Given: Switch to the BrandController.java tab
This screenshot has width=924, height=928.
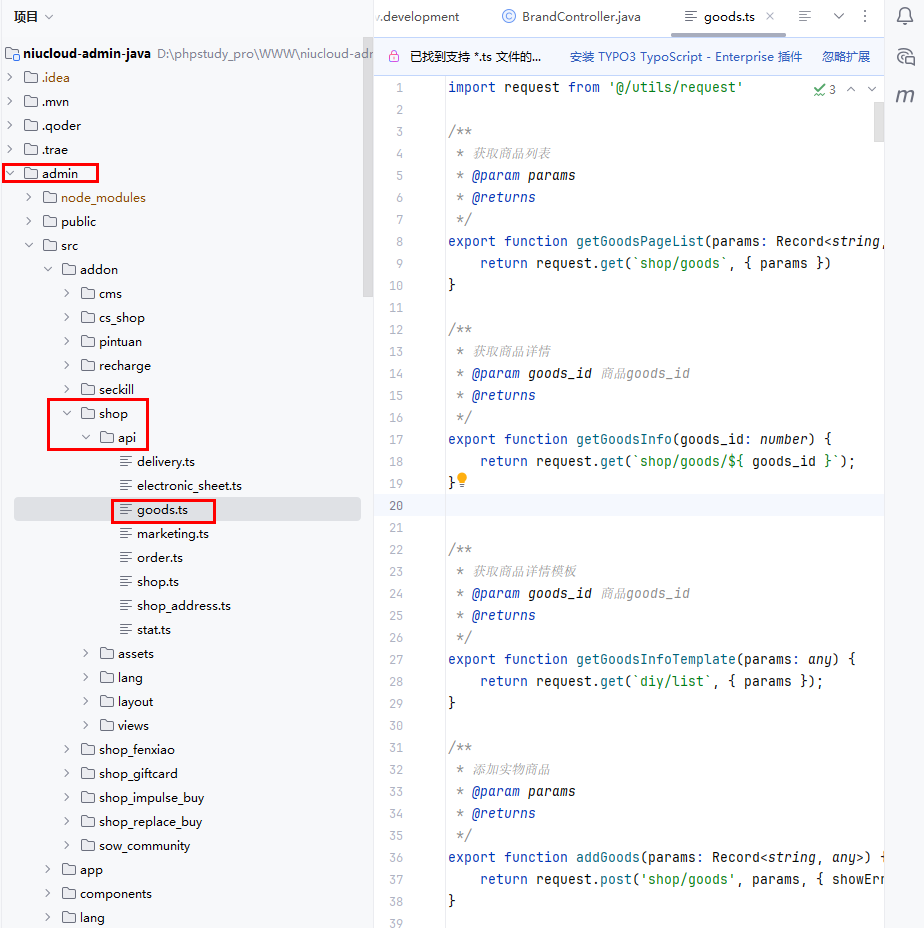Looking at the screenshot, I should coord(571,17).
